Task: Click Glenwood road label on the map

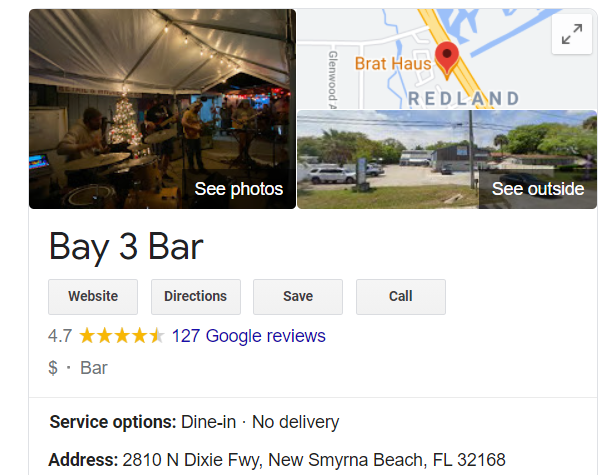Action: pos(332,79)
